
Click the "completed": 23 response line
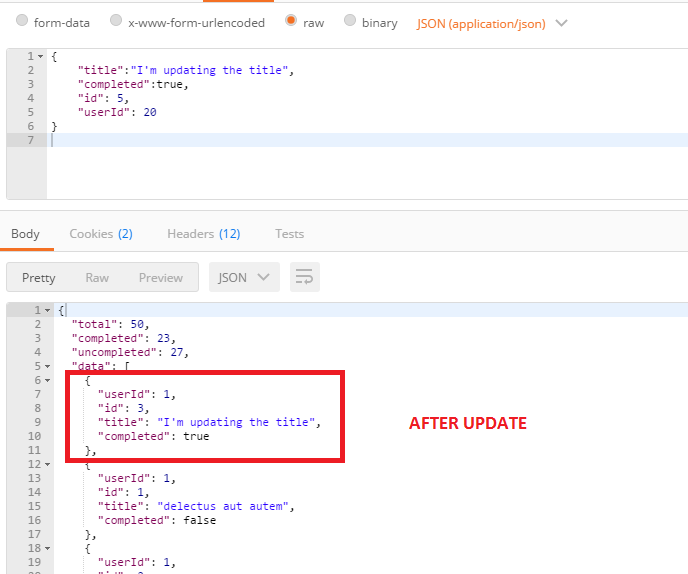tap(124, 338)
